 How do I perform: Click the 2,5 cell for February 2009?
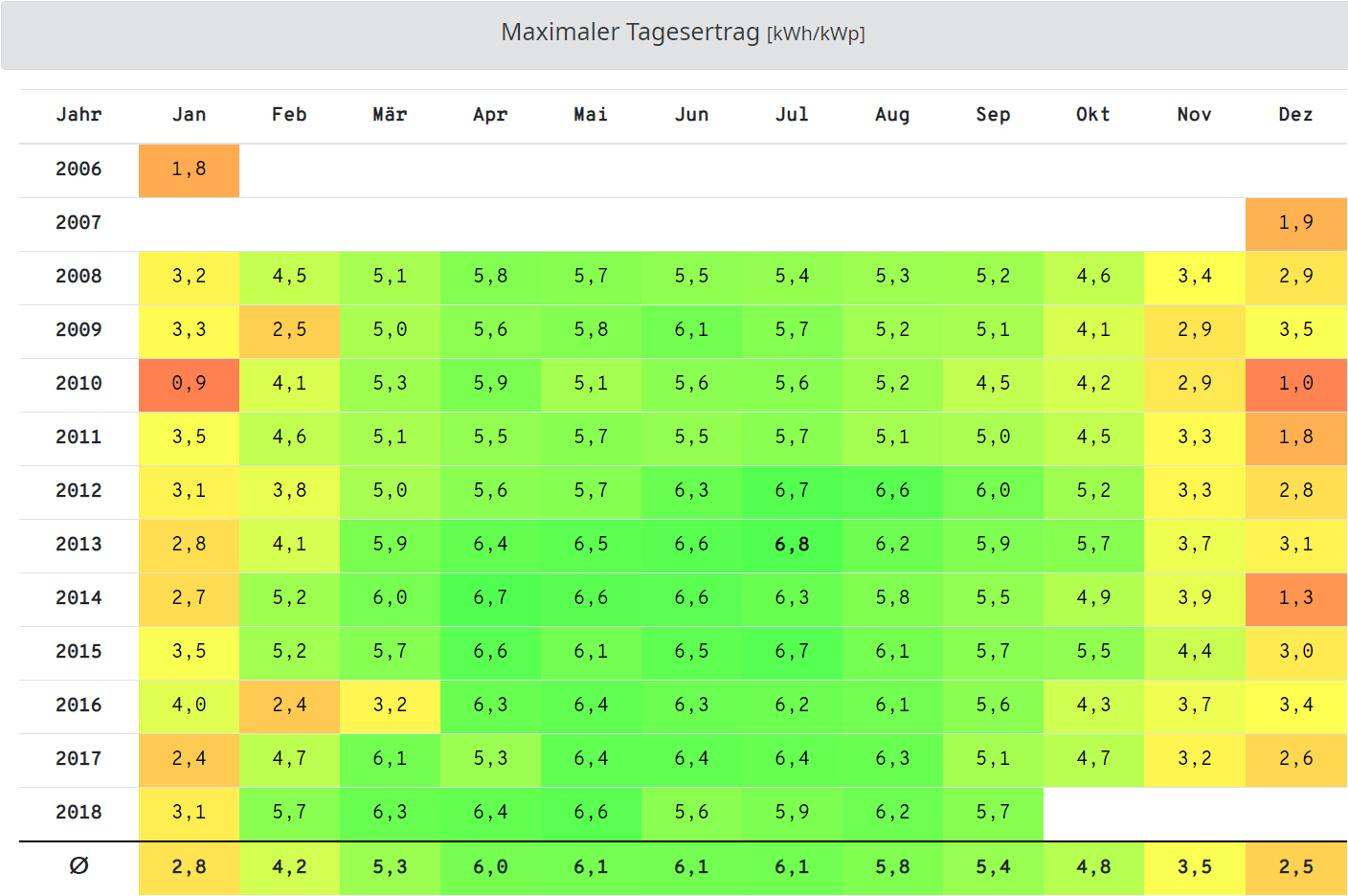point(289,330)
